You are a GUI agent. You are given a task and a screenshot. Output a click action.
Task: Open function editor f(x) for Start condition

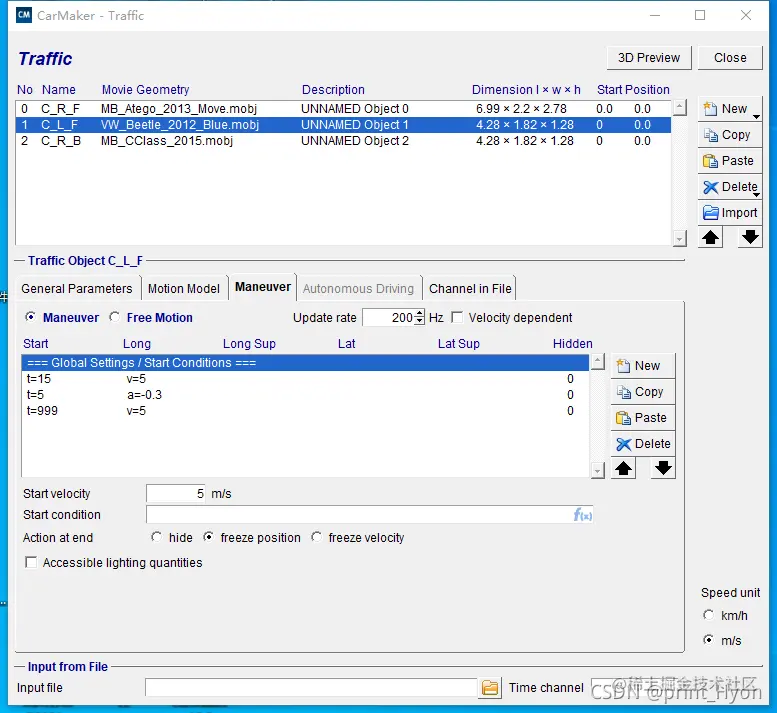click(x=582, y=515)
